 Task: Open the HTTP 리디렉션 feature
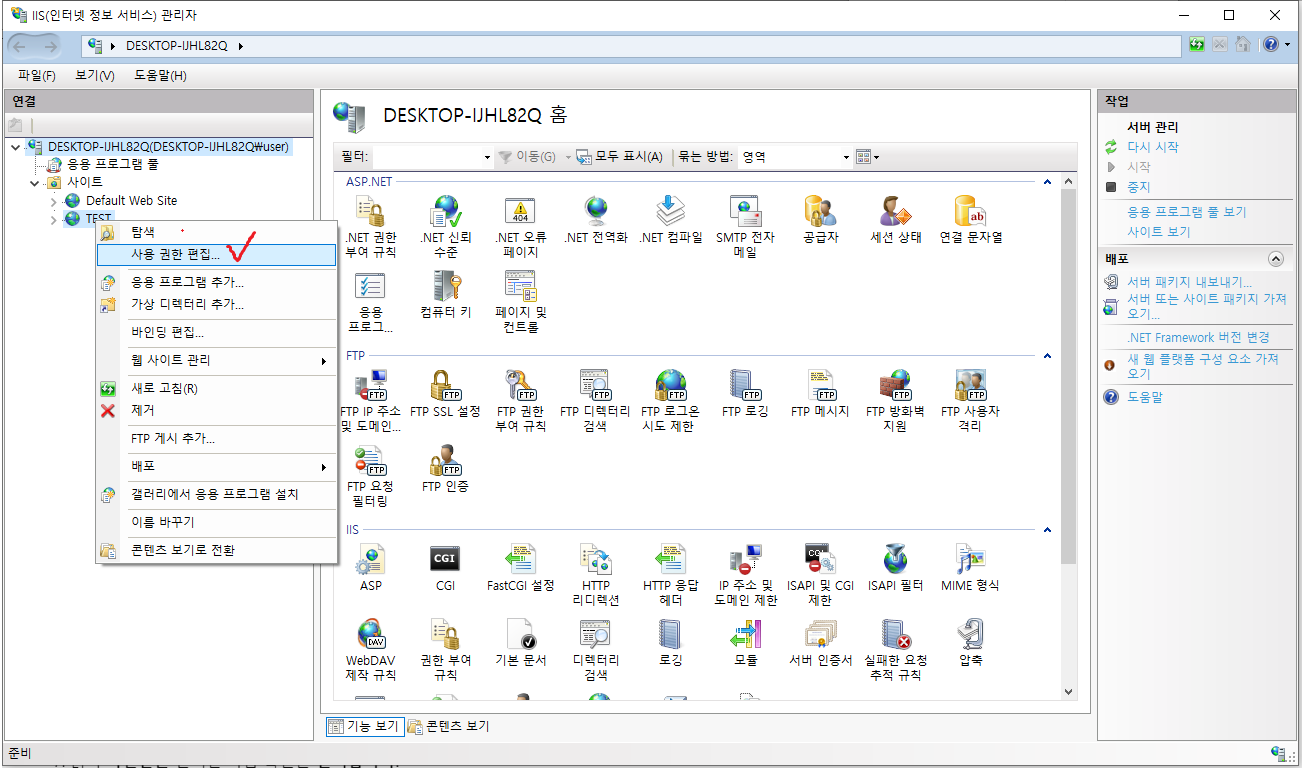click(595, 574)
